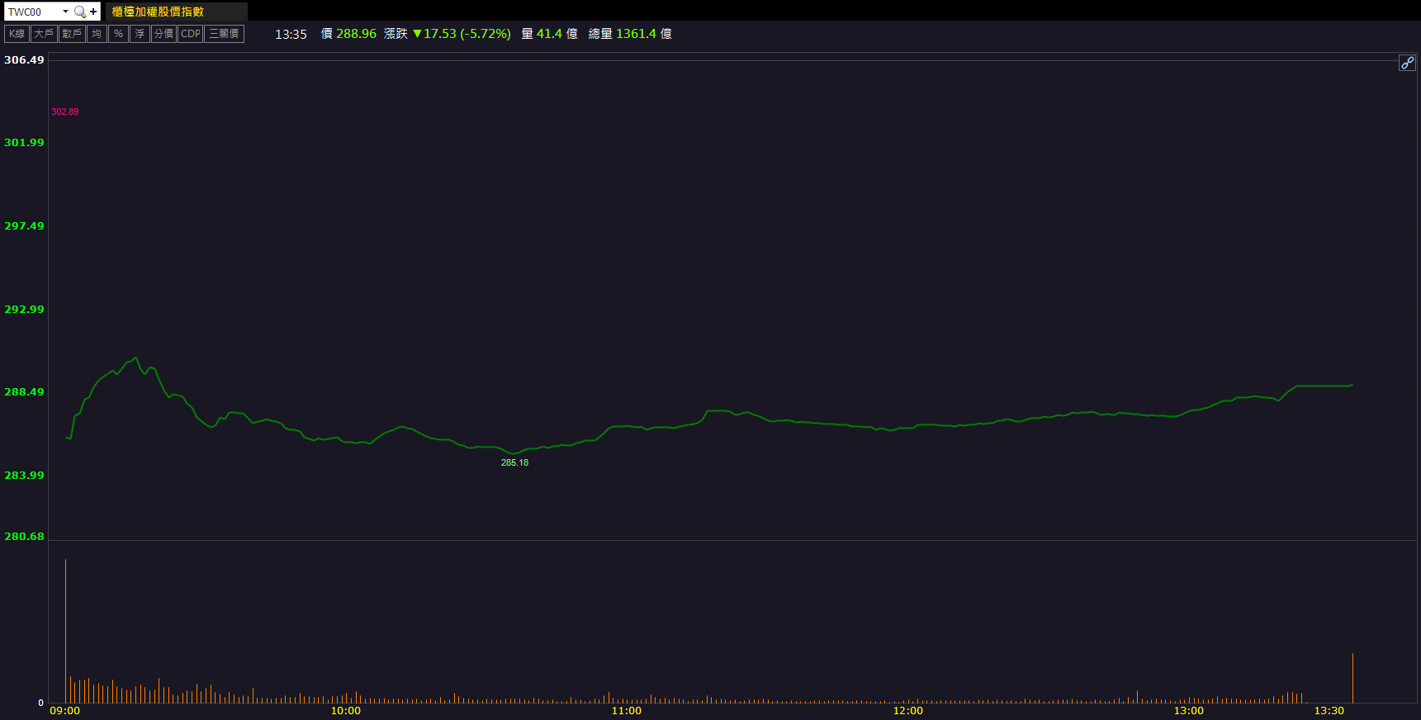Switch to K線 candlestick view
The image size is (1421, 720).
coord(16,34)
